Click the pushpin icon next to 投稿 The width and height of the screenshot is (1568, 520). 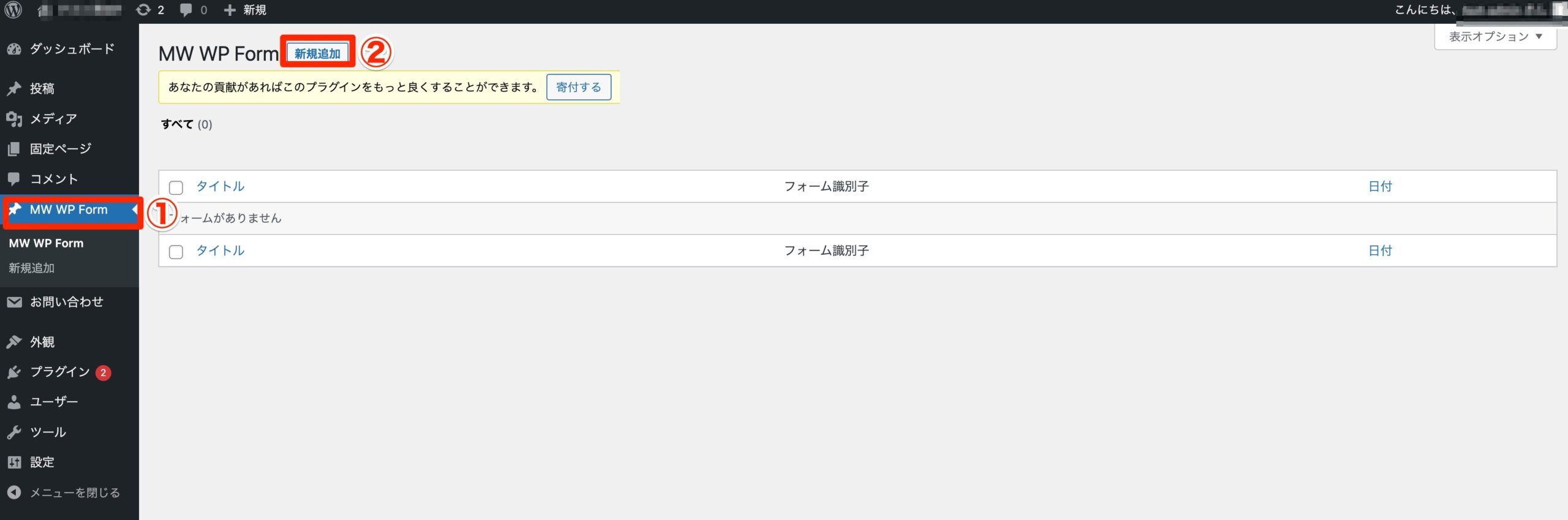point(14,89)
